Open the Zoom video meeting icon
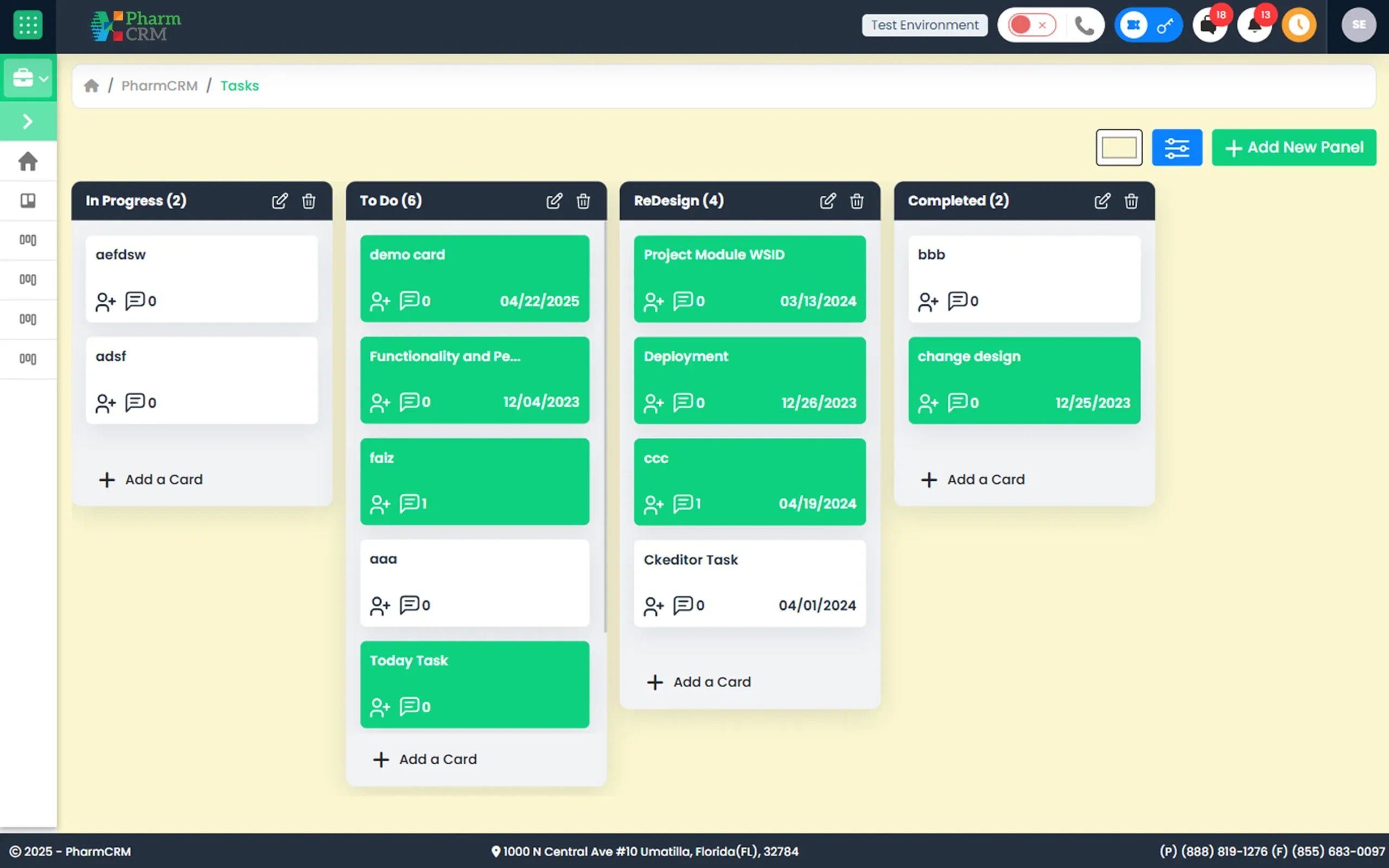The width and height of the screenshot is (1389, 868). (x=1133, y=25)
